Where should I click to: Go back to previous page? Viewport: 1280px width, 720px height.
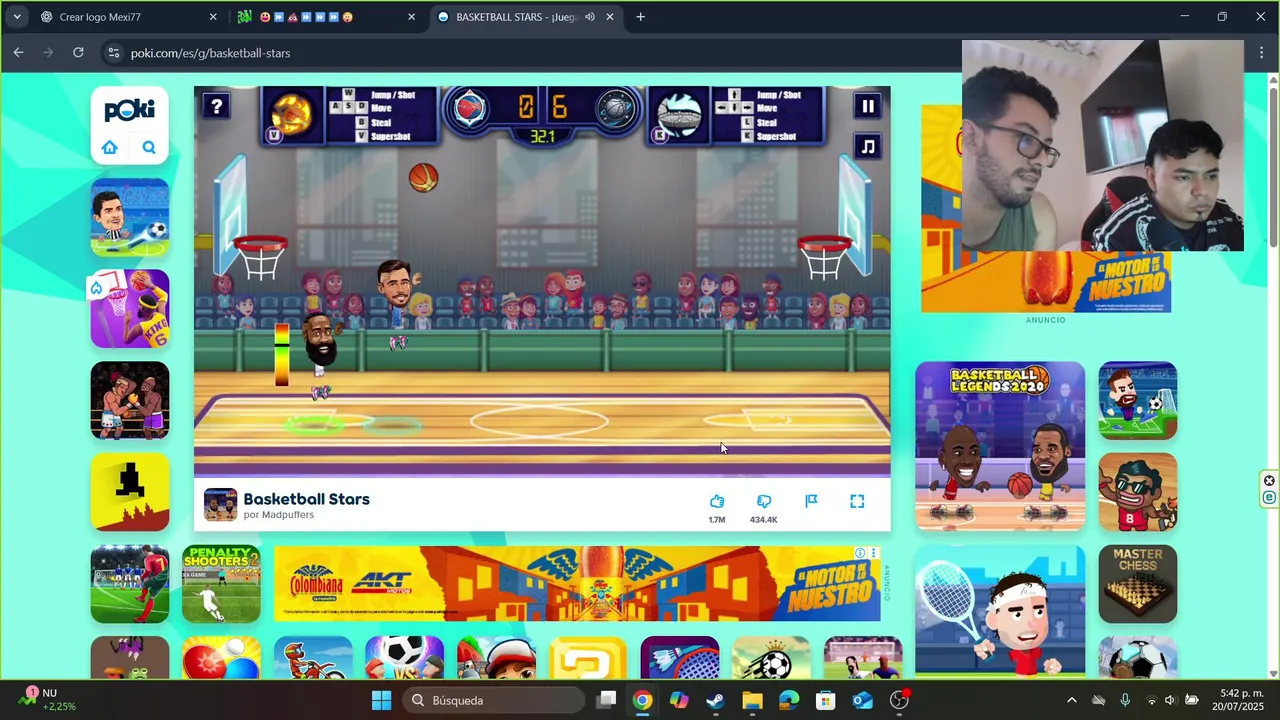(18, 52)
